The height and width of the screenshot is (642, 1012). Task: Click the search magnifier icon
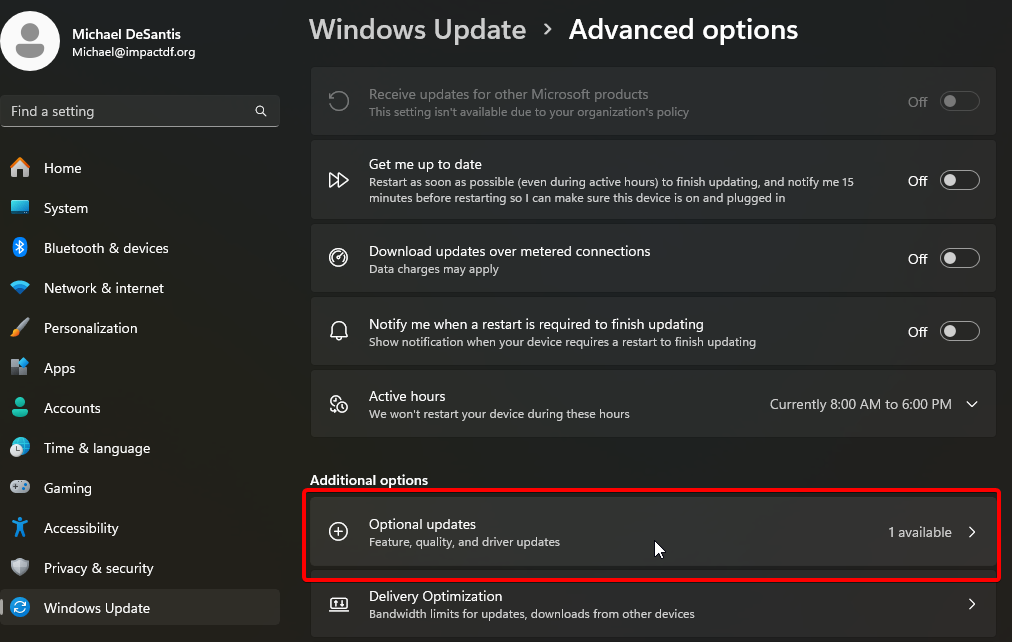click(261, 111)
